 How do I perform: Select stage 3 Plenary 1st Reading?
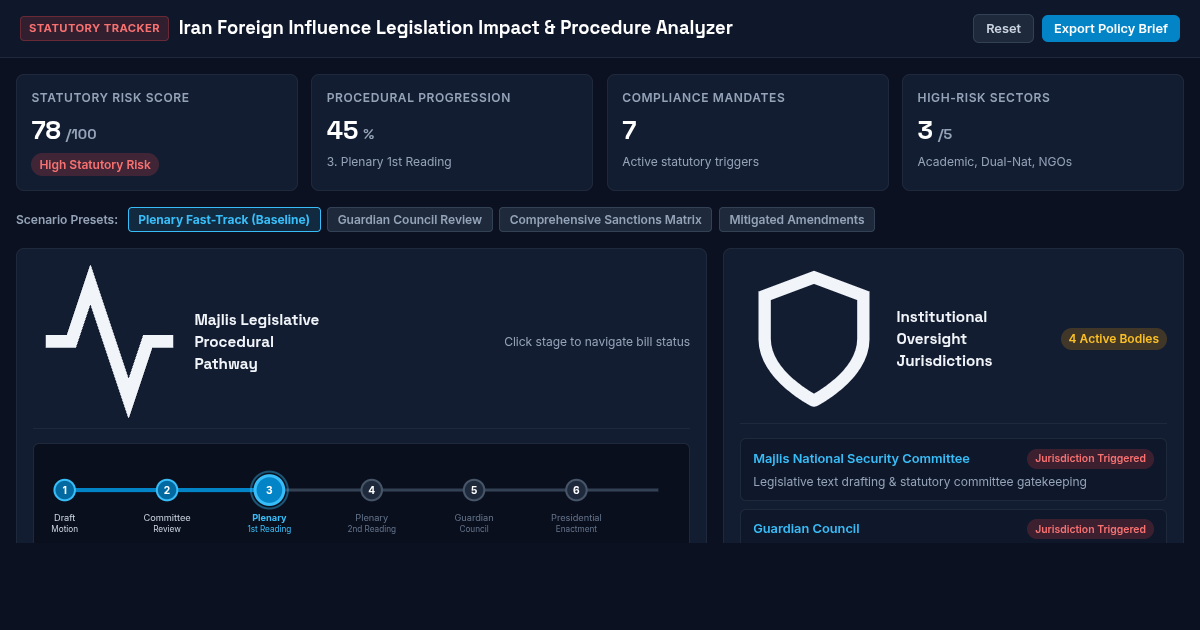[x=269, y=490]
